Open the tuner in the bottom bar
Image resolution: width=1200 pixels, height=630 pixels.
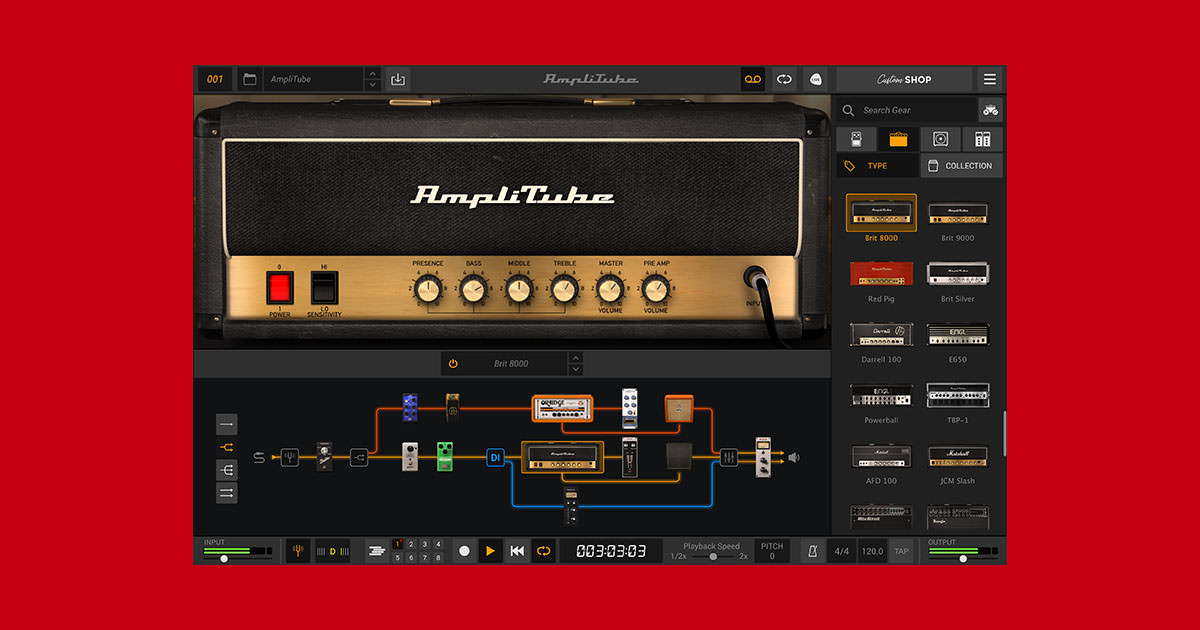[297, 550]
